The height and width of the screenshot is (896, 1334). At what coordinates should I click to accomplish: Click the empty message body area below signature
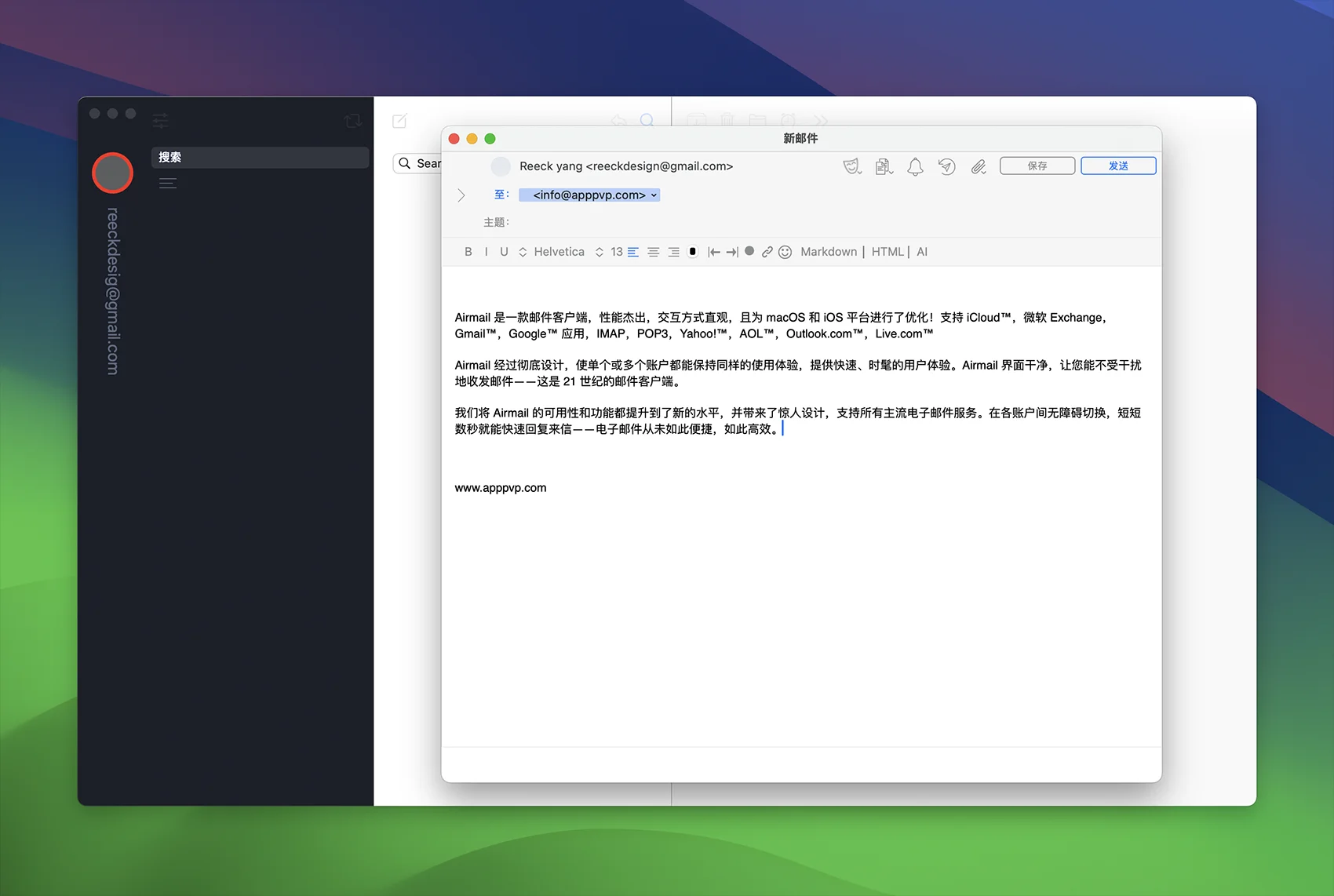pos(801,620)
